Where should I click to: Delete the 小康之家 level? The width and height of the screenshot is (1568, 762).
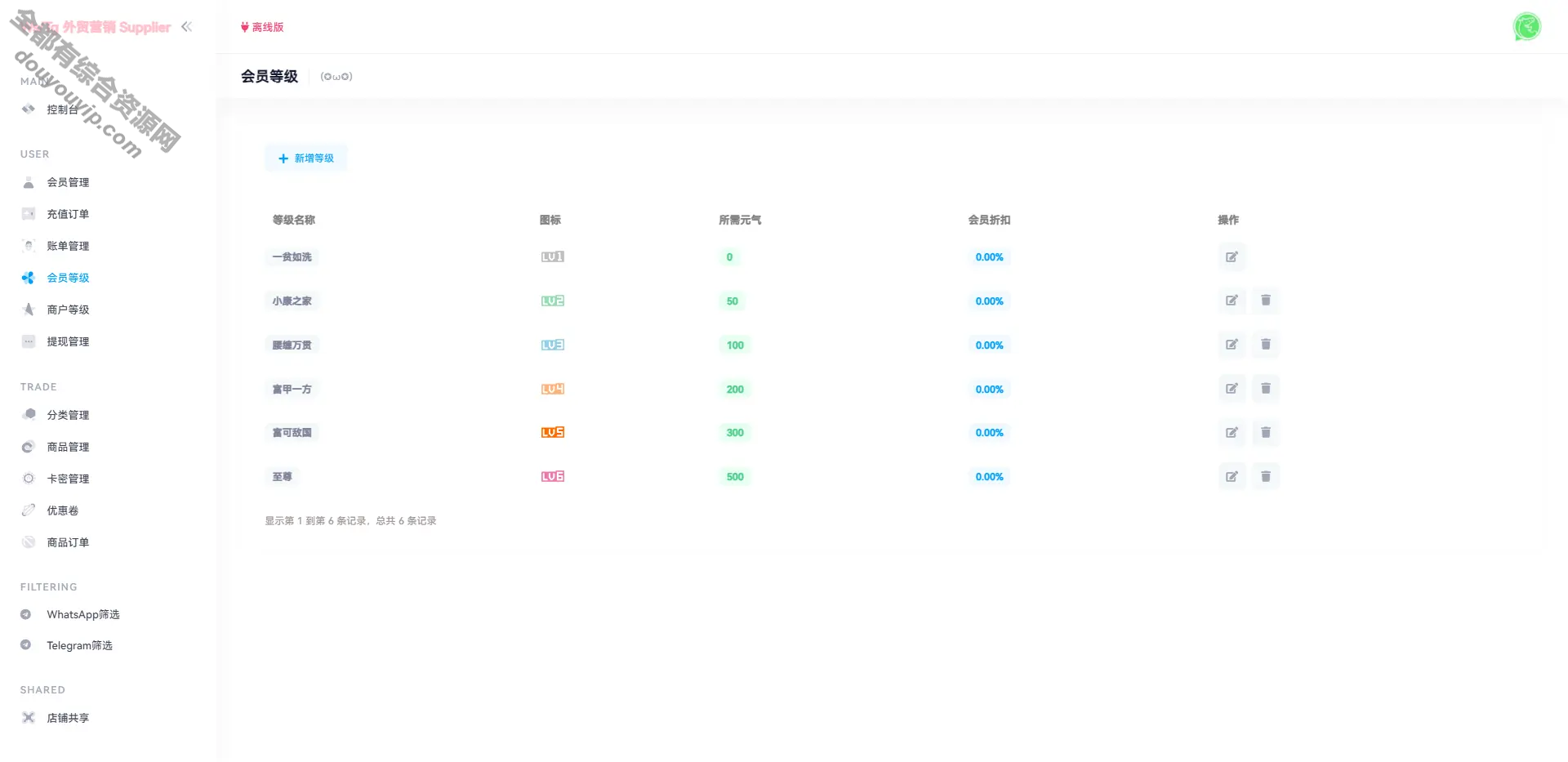(1266, 301)
